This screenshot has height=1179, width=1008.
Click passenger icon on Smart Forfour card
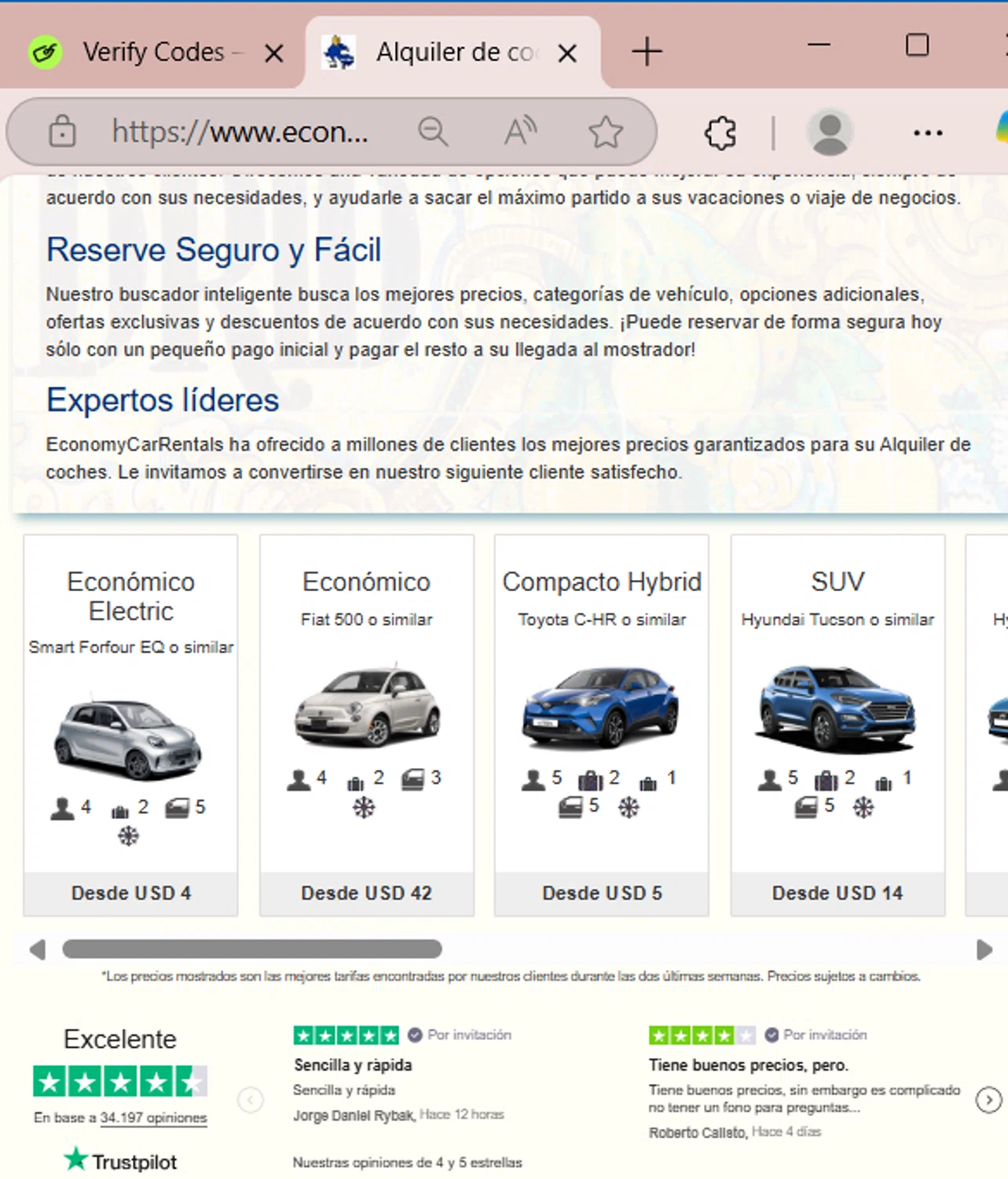[62, 808]
